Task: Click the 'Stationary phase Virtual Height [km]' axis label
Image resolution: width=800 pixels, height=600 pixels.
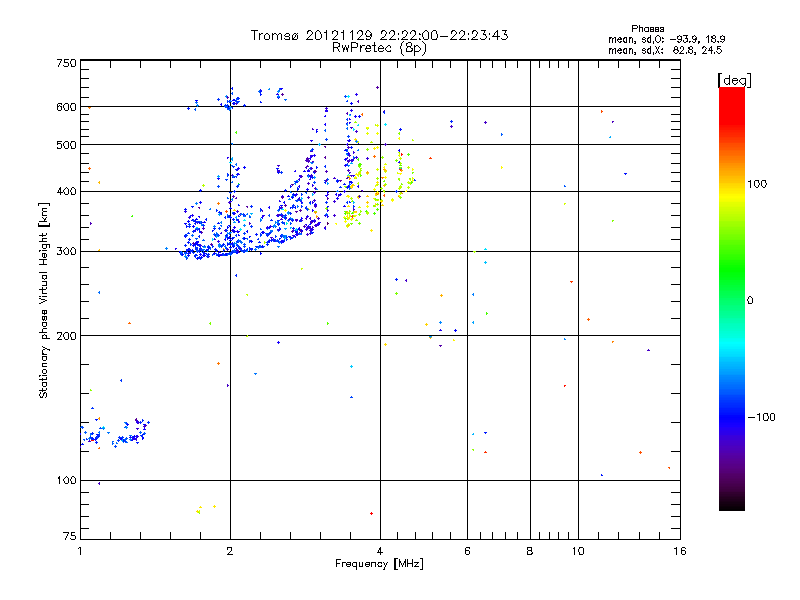Action: [44, 301]
